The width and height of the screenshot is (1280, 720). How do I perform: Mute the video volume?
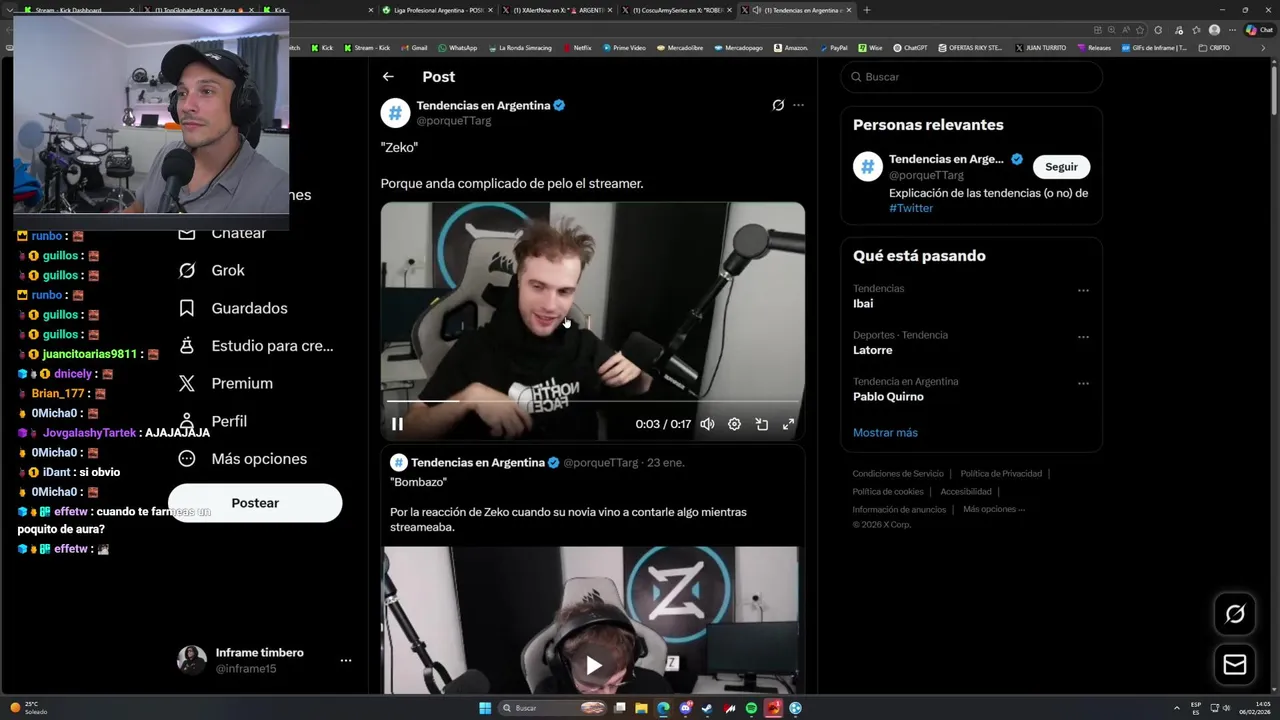[x=707, y=424]
